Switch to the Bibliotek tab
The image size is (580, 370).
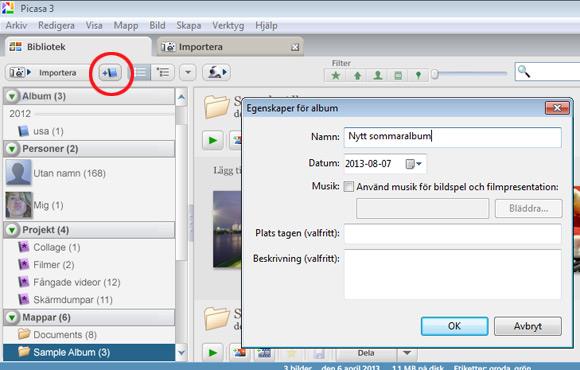[x=77, y=47]
